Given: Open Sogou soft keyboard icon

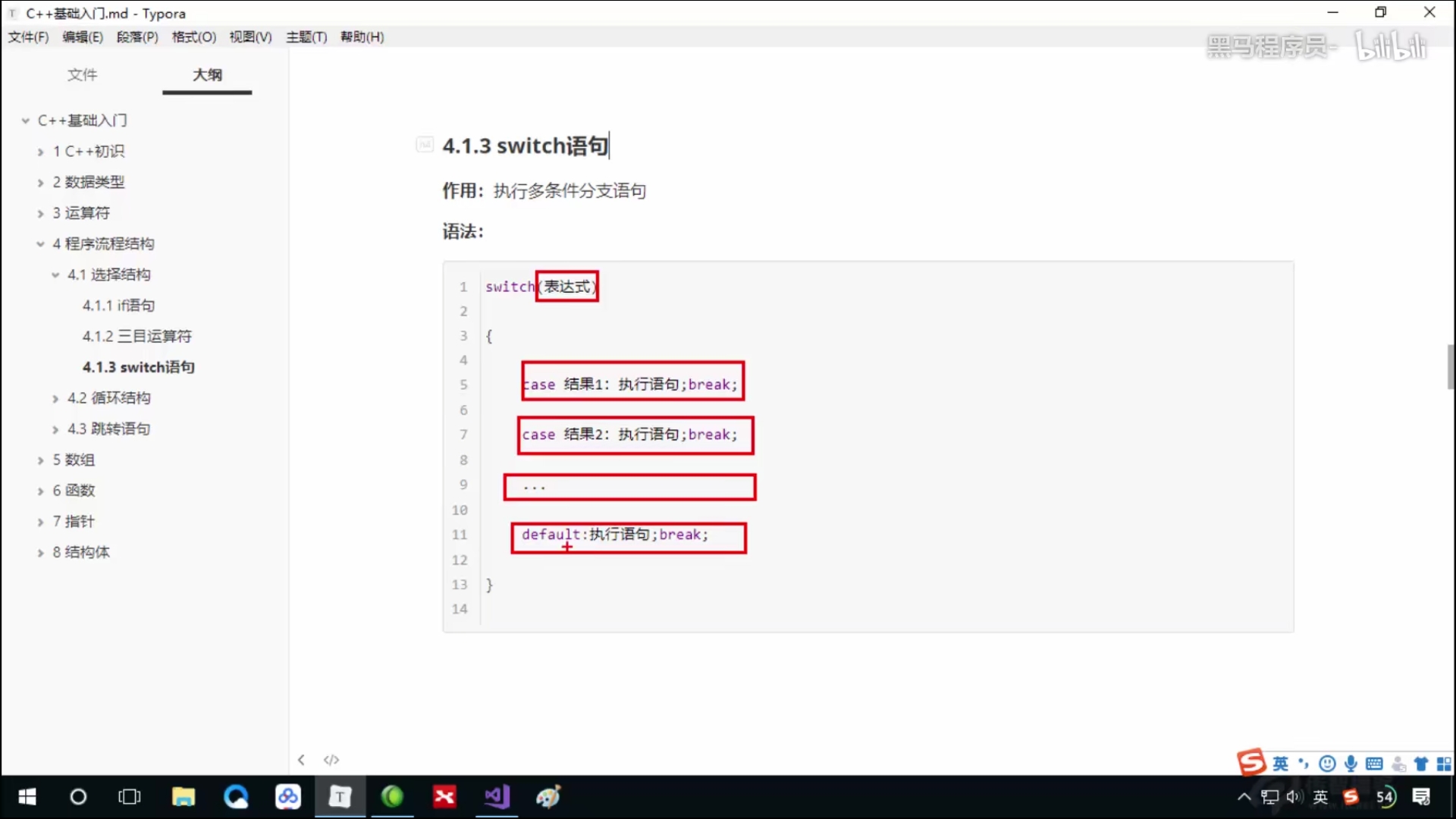Looking at the screenshot, I should pyautogui.click(x=1374, y=764).
